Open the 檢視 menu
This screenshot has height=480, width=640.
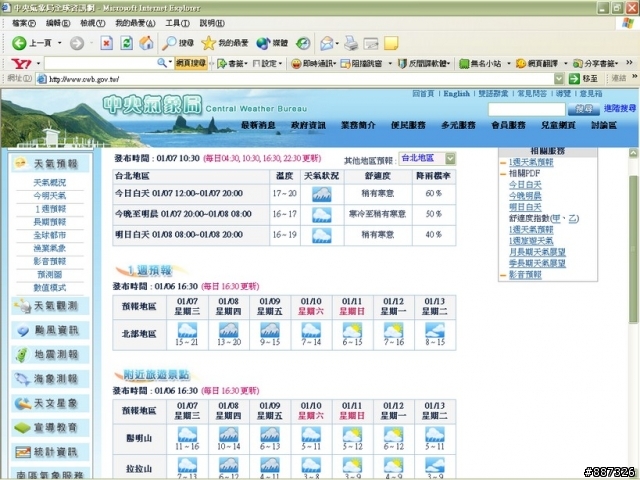[93, 23]
